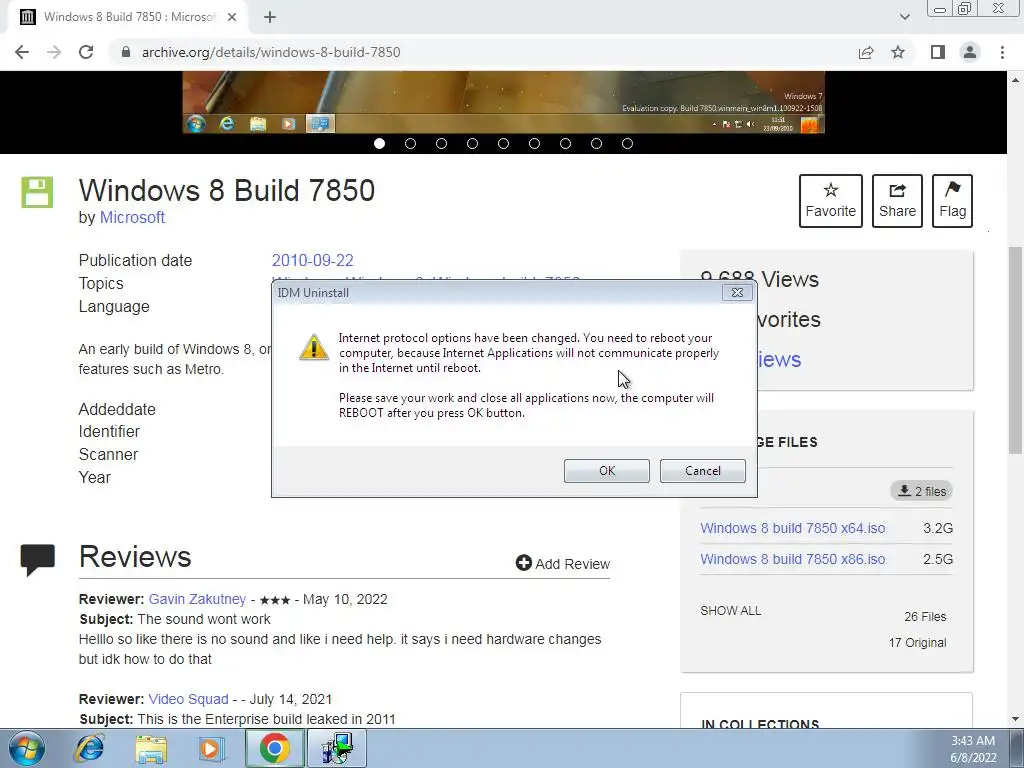
Task: Flag this item with the Flag button
Action: pyautogui.click(x=952, y=200)
